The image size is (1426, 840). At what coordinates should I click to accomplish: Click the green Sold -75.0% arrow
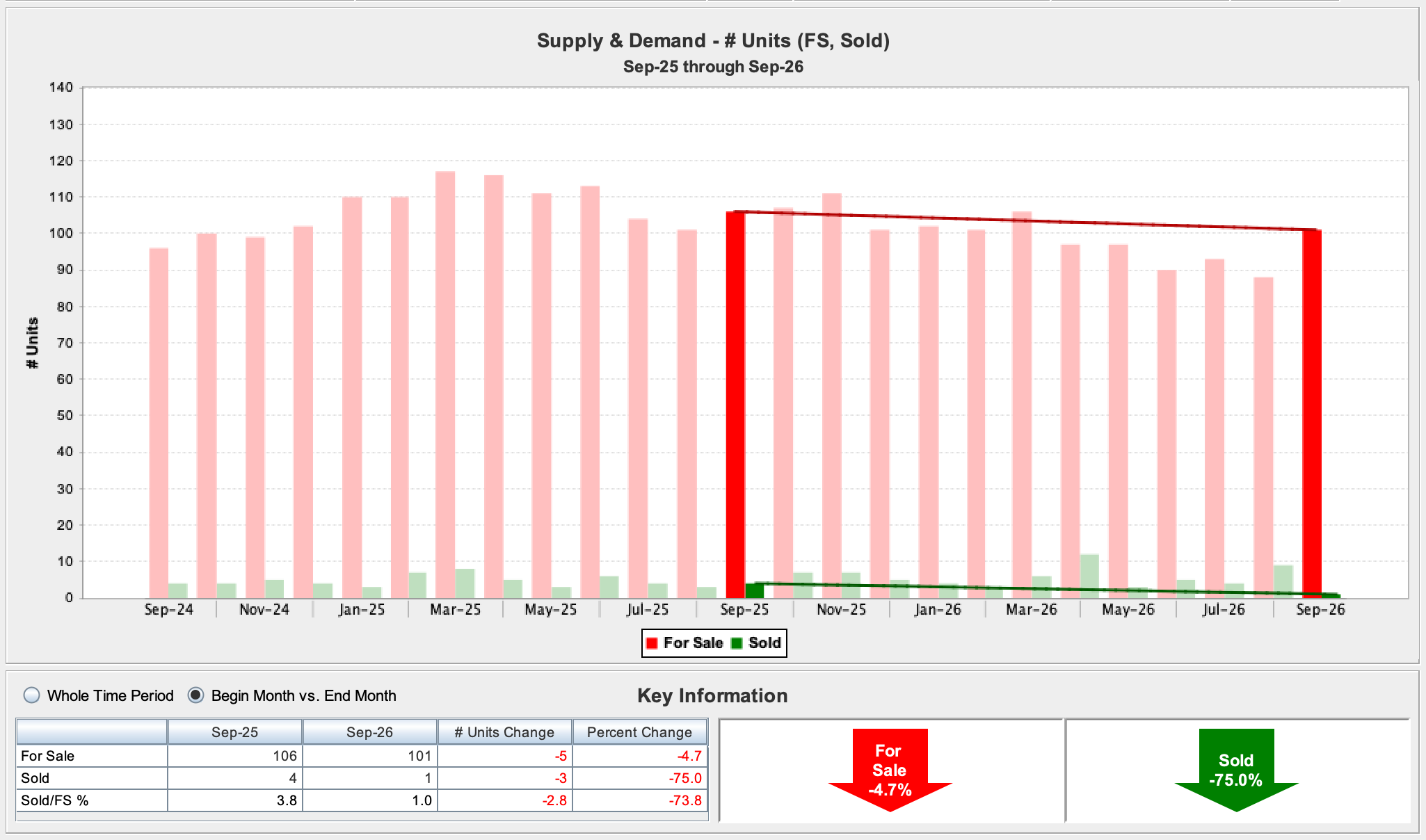click(x=1236, y=770)
